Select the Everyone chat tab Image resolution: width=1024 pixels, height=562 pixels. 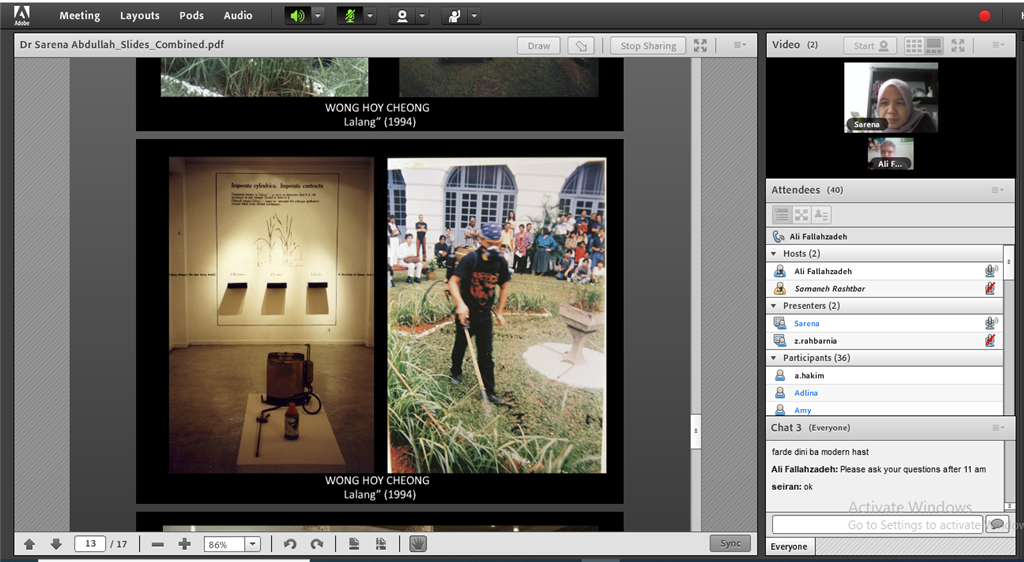[x=789, y=546]
